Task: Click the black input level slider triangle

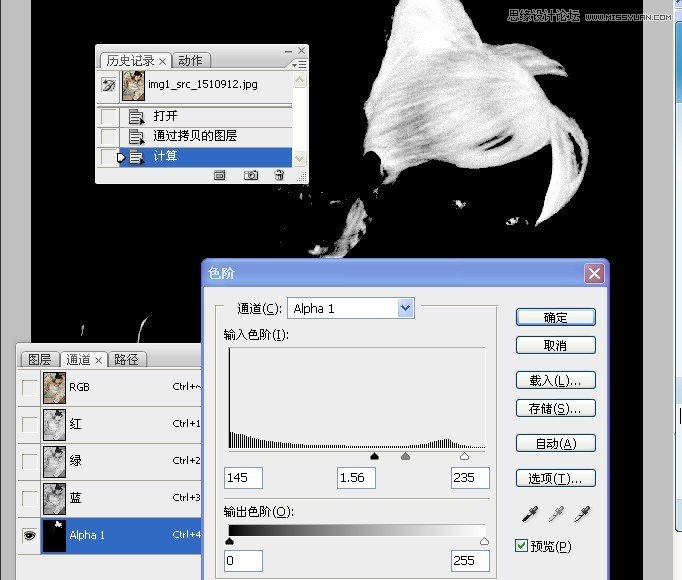Action: [x=374, y=456]
